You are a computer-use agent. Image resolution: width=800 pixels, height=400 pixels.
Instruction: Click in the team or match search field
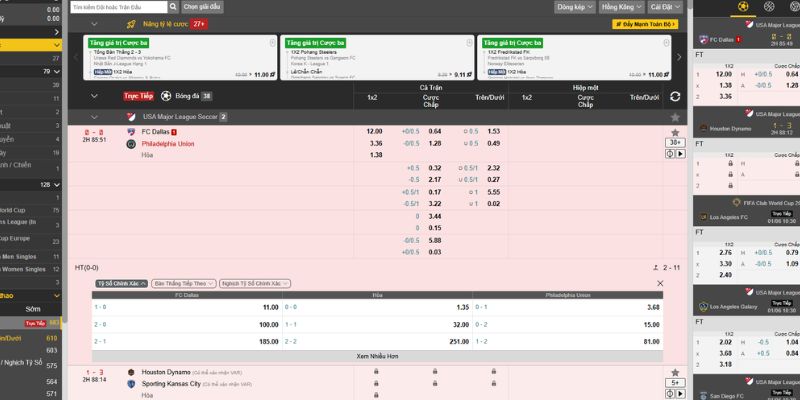[x=119, y=7]
